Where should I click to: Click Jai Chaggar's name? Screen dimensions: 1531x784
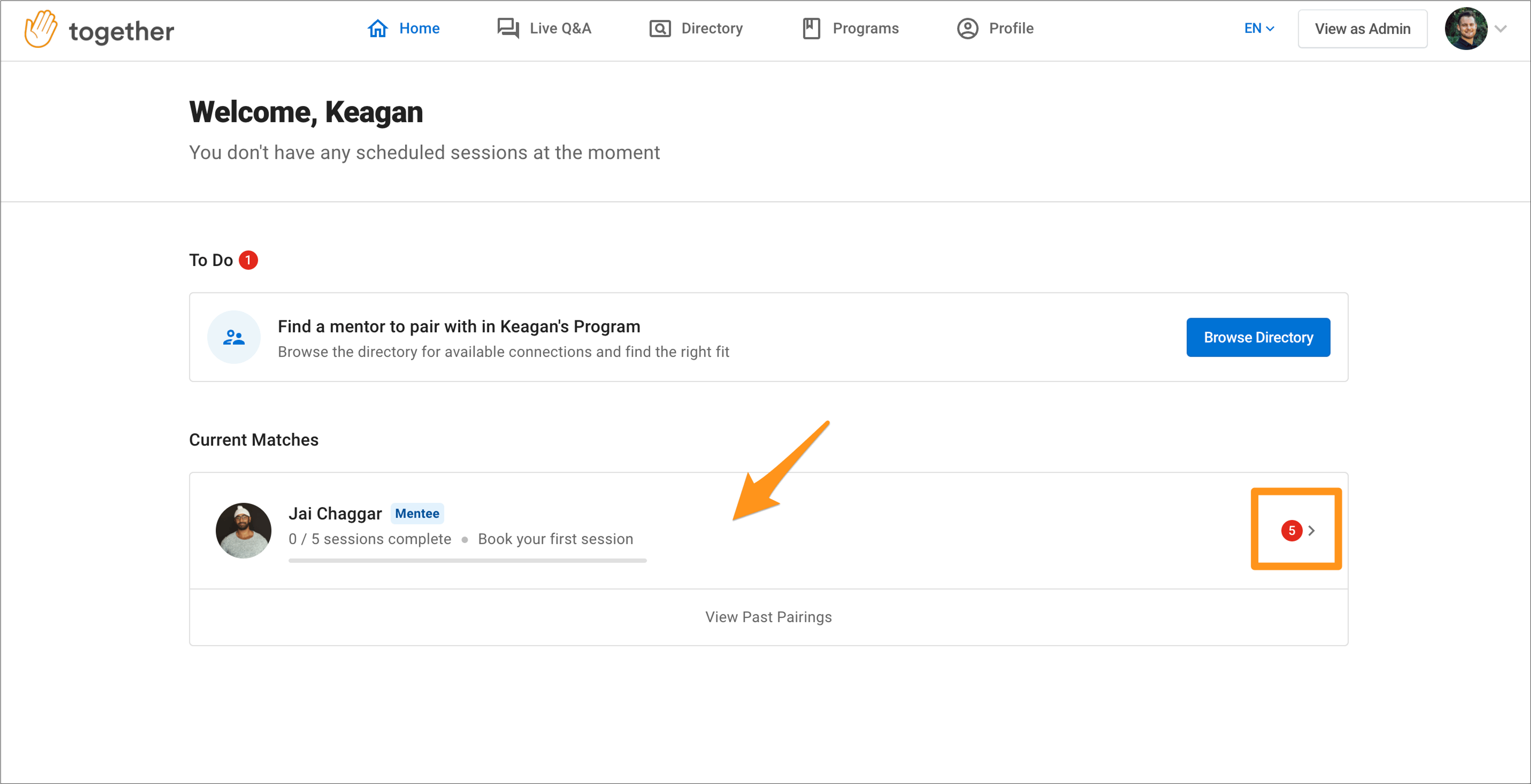[x=335, y=513]
